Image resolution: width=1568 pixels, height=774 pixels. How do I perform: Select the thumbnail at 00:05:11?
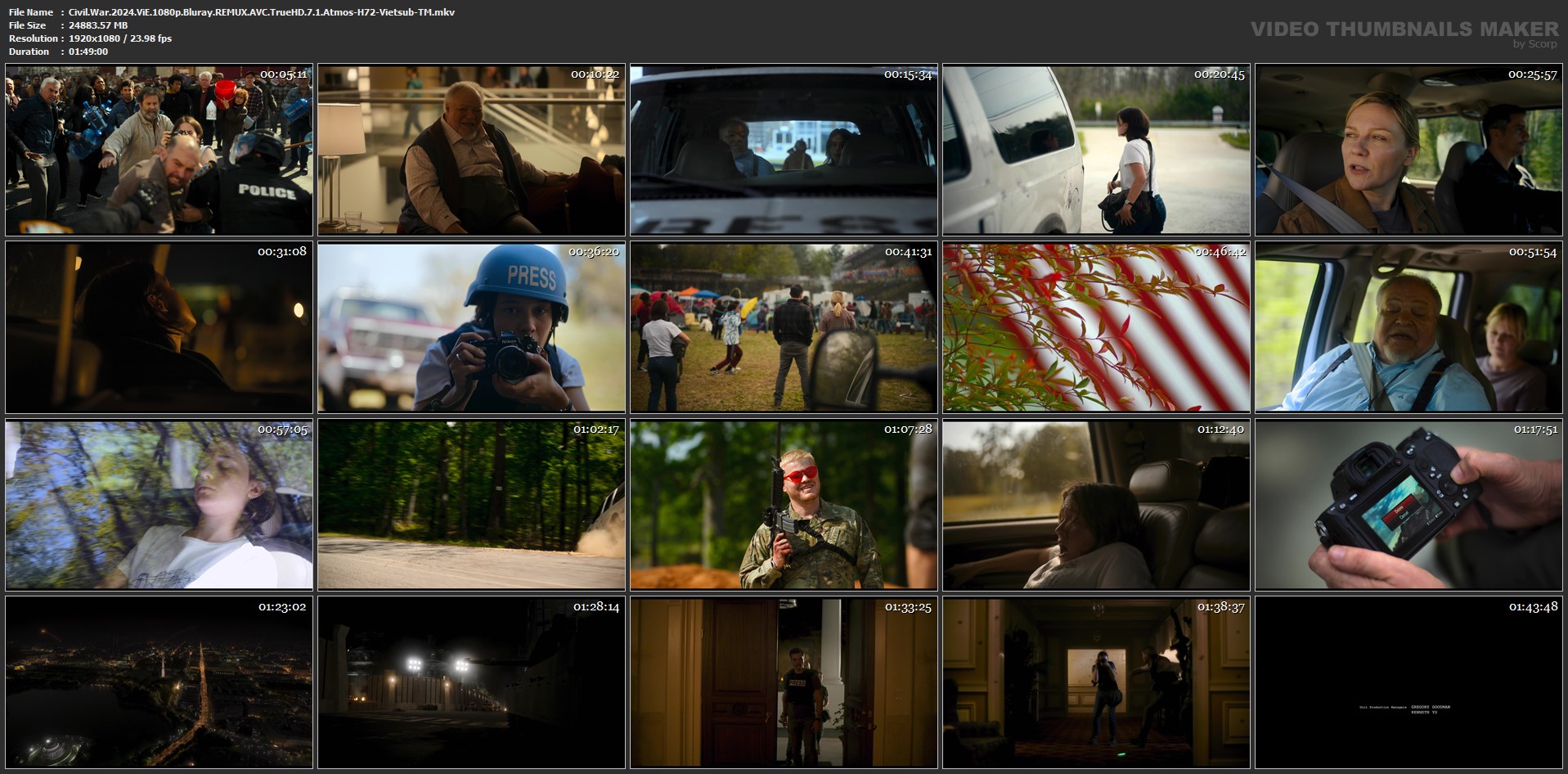pos(159,151)
